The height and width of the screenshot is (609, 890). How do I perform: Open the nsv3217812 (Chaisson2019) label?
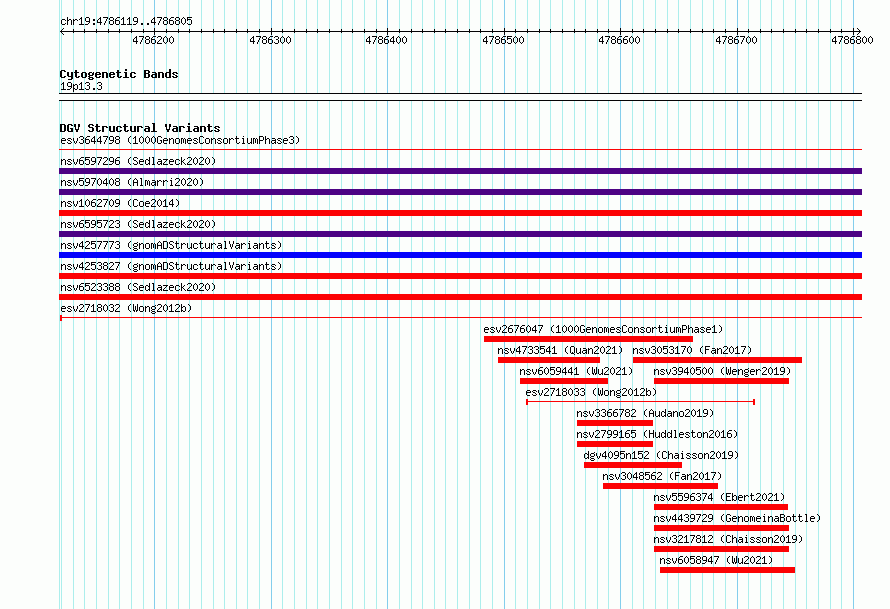728,539
